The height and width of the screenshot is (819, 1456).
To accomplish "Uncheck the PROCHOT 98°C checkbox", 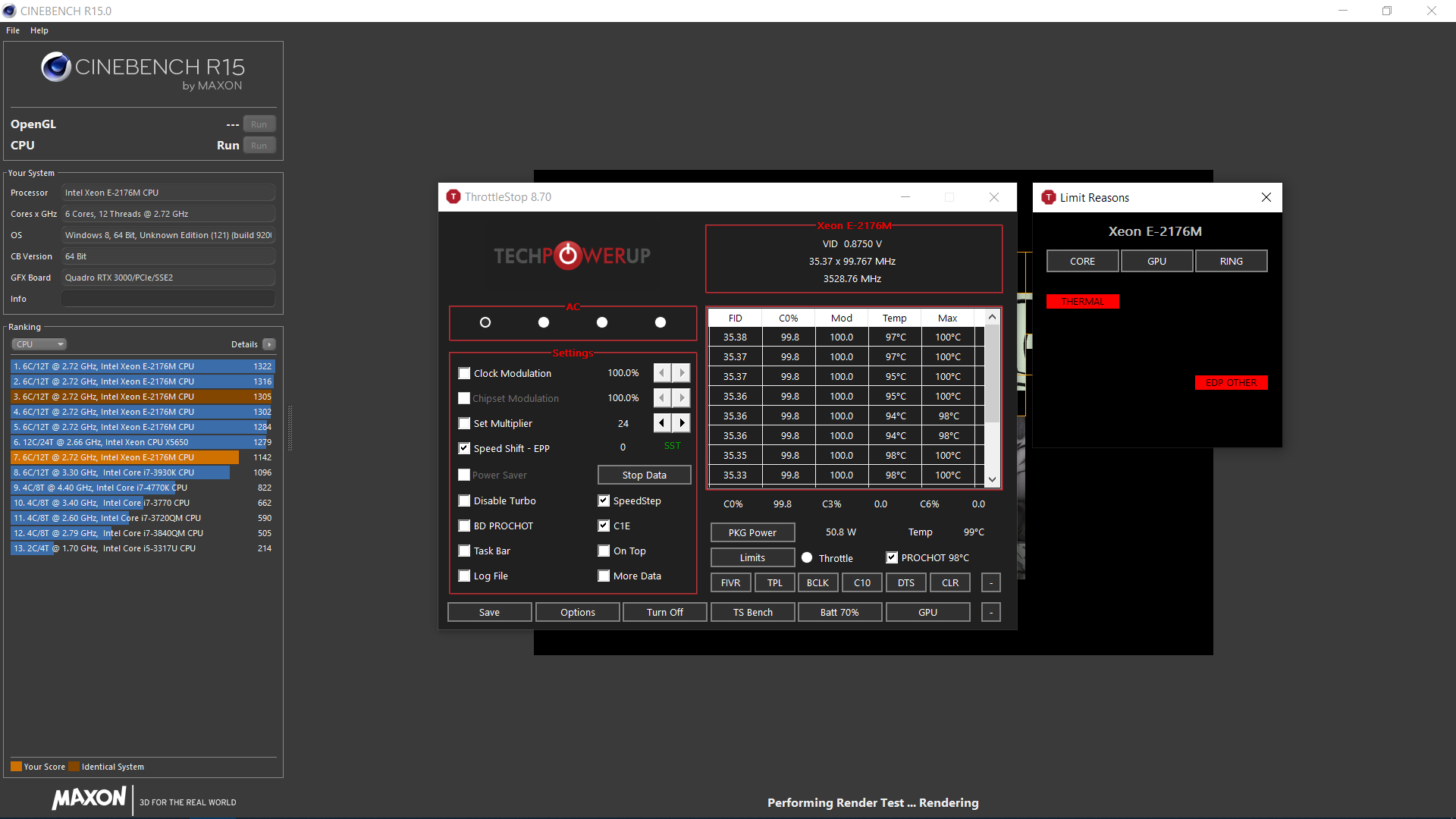I will [x=892, y=557].
